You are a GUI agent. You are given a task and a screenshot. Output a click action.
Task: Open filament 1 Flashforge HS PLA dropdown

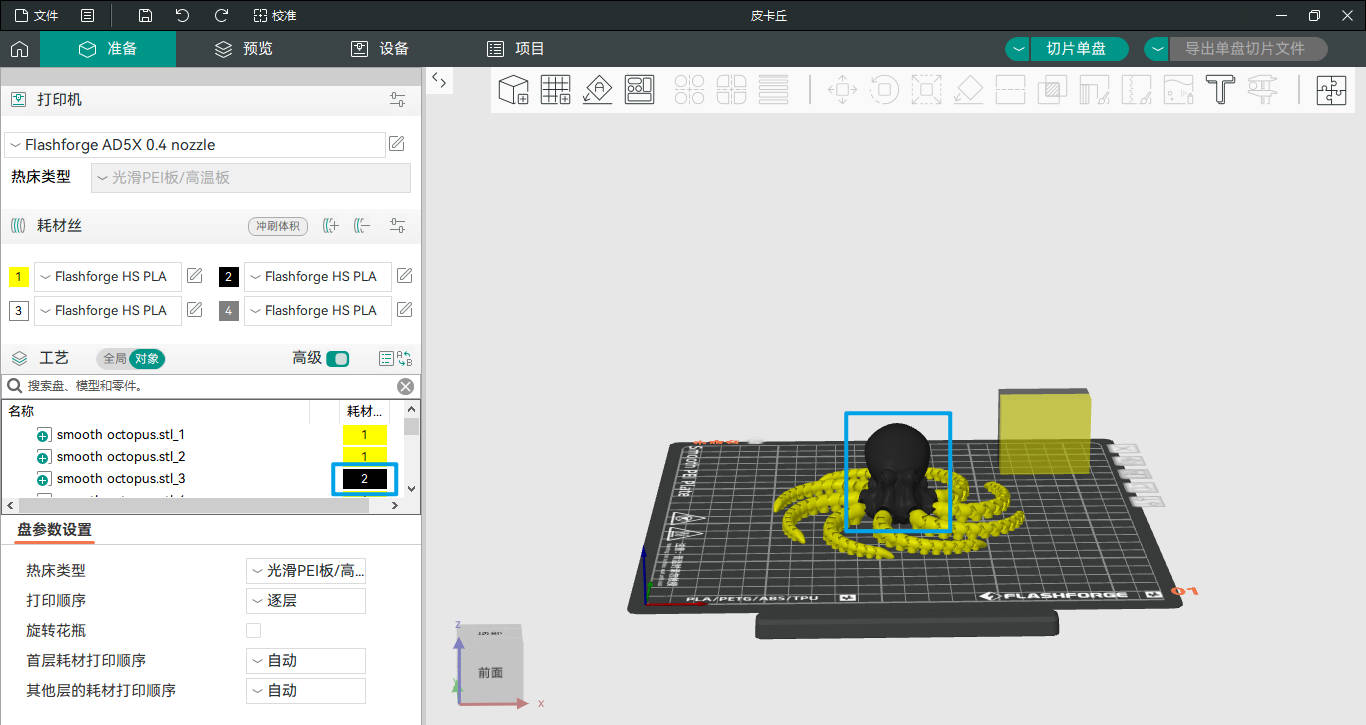point(108,277)
